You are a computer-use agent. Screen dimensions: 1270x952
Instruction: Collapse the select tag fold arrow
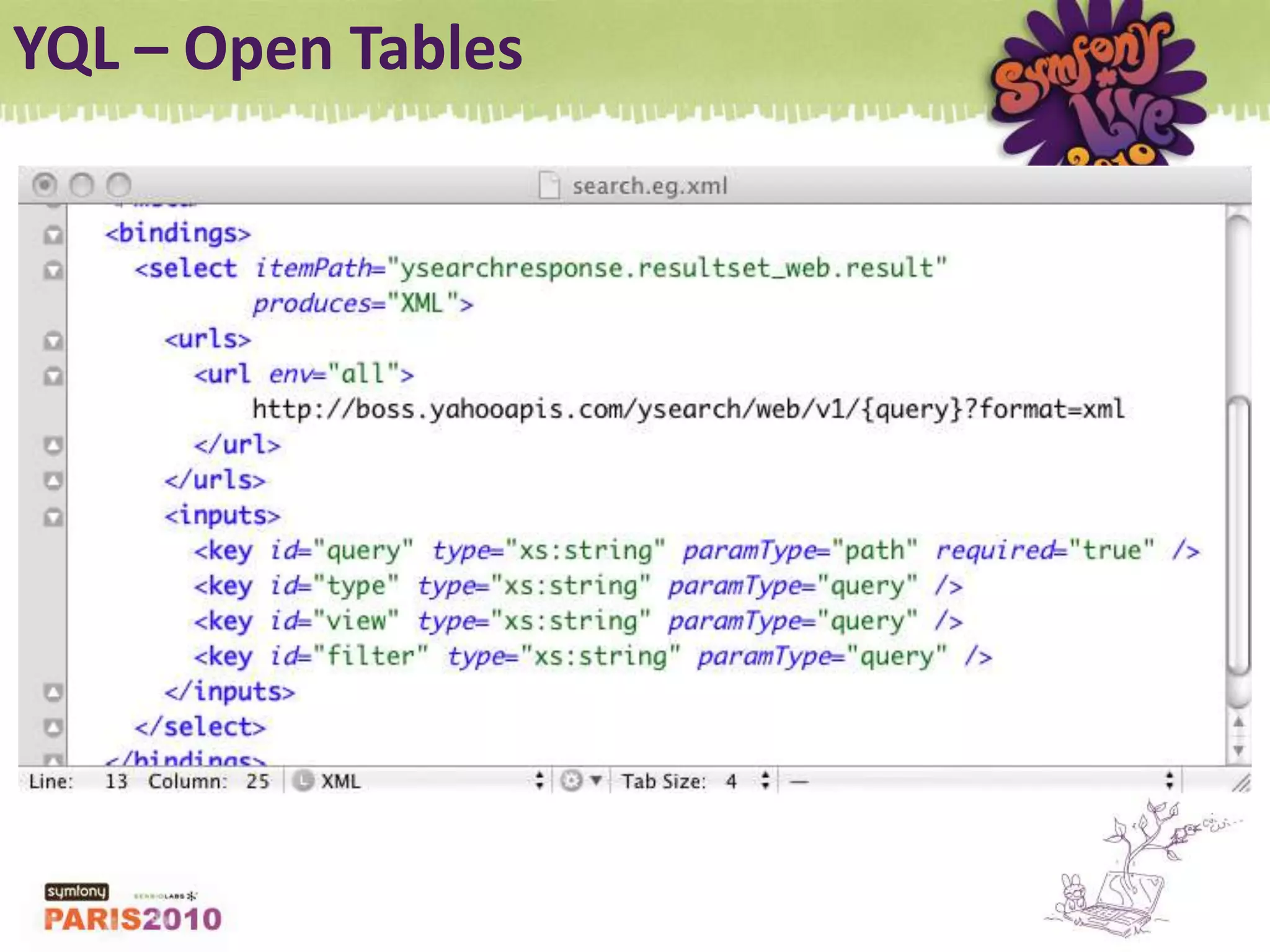click(53, 270)
